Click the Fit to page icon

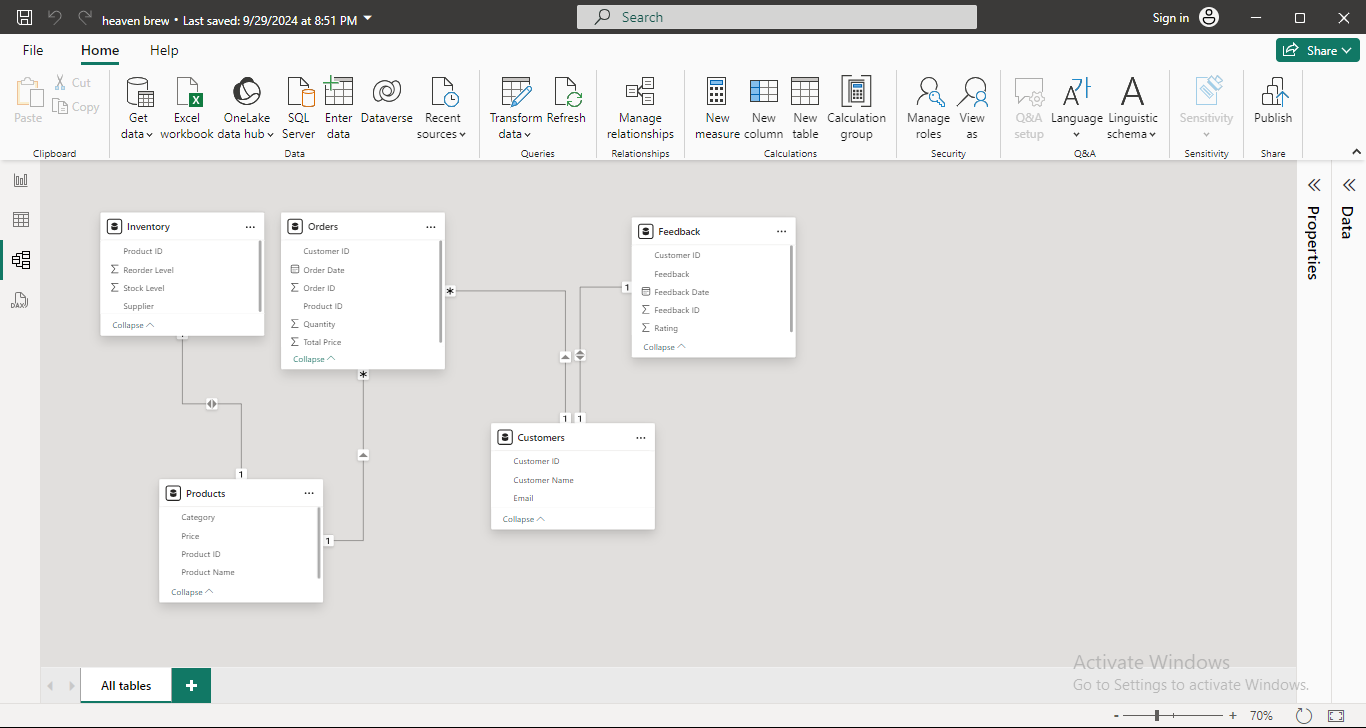pos(1336,716)
